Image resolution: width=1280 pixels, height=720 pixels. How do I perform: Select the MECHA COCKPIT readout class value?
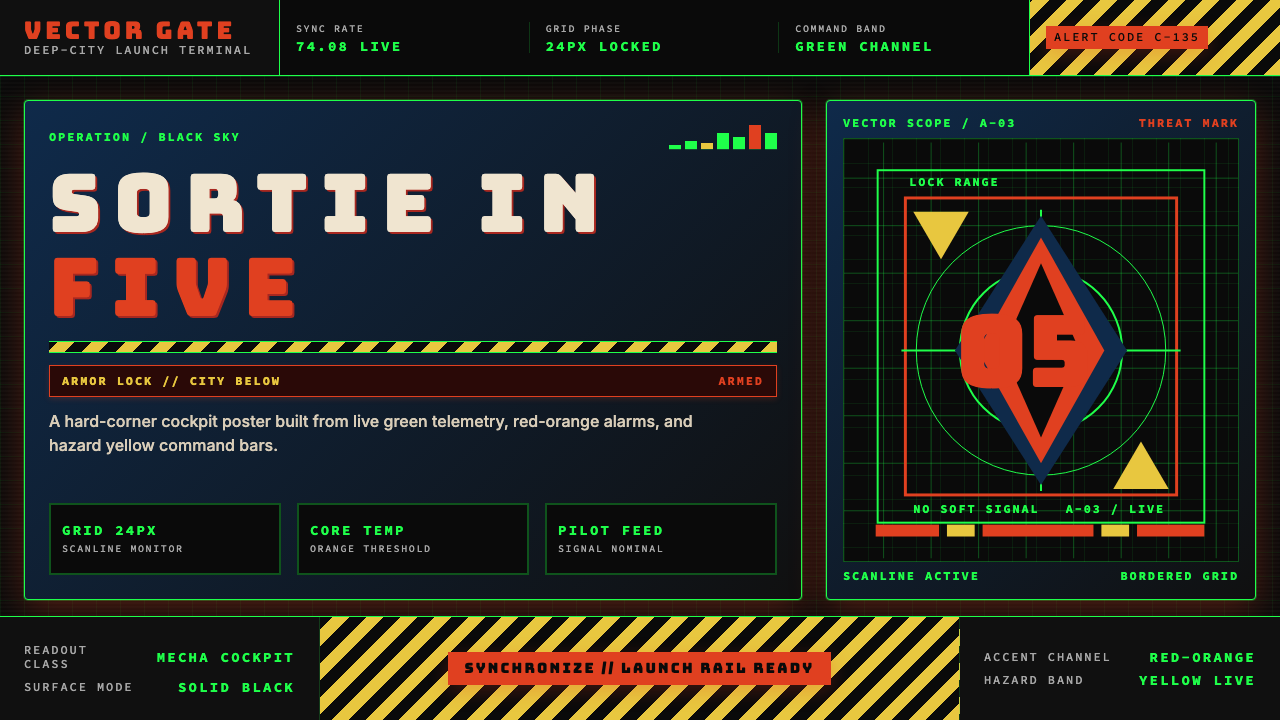226,657
